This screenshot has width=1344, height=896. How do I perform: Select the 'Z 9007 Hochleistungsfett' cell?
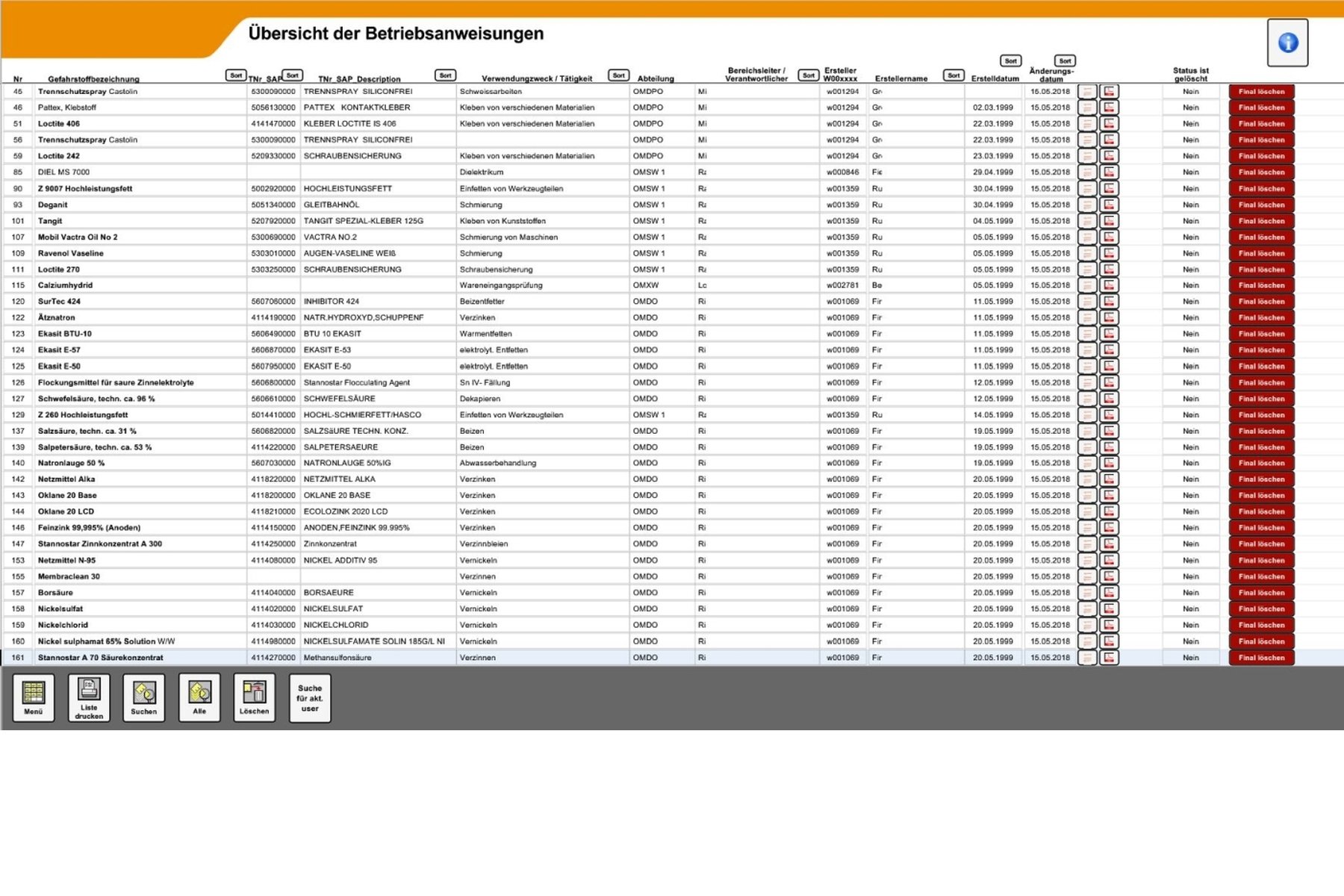pos(140,189)
